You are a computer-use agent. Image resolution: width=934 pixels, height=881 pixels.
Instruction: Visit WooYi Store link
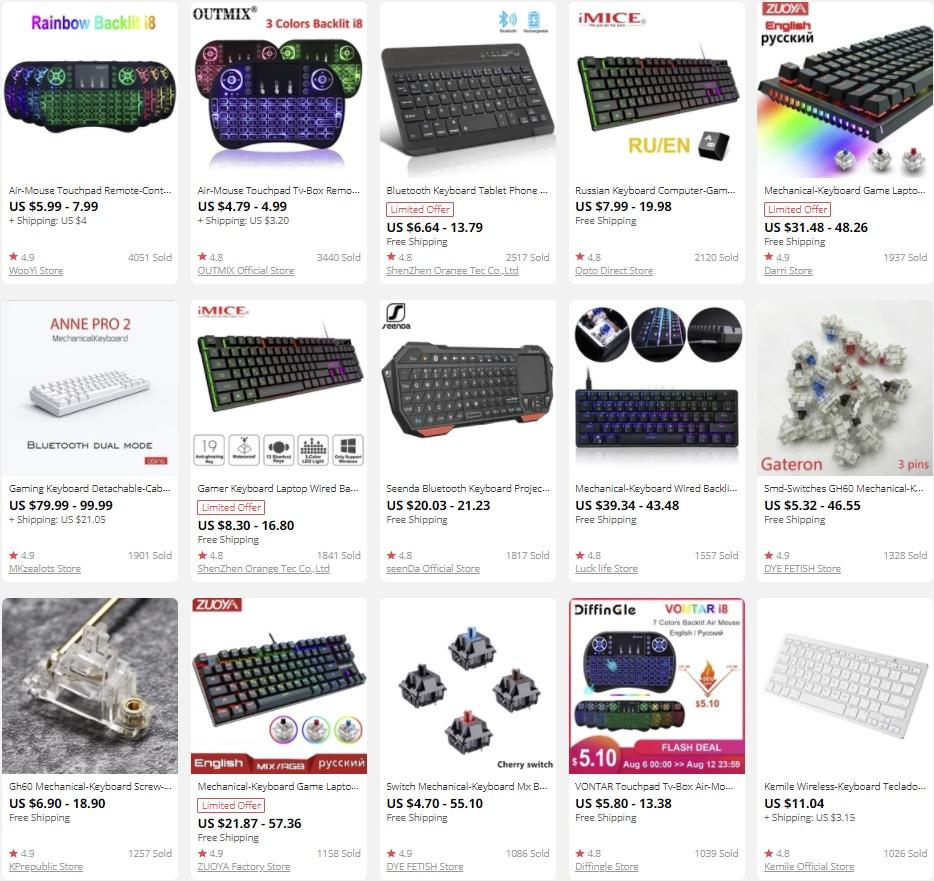point(36,270)
